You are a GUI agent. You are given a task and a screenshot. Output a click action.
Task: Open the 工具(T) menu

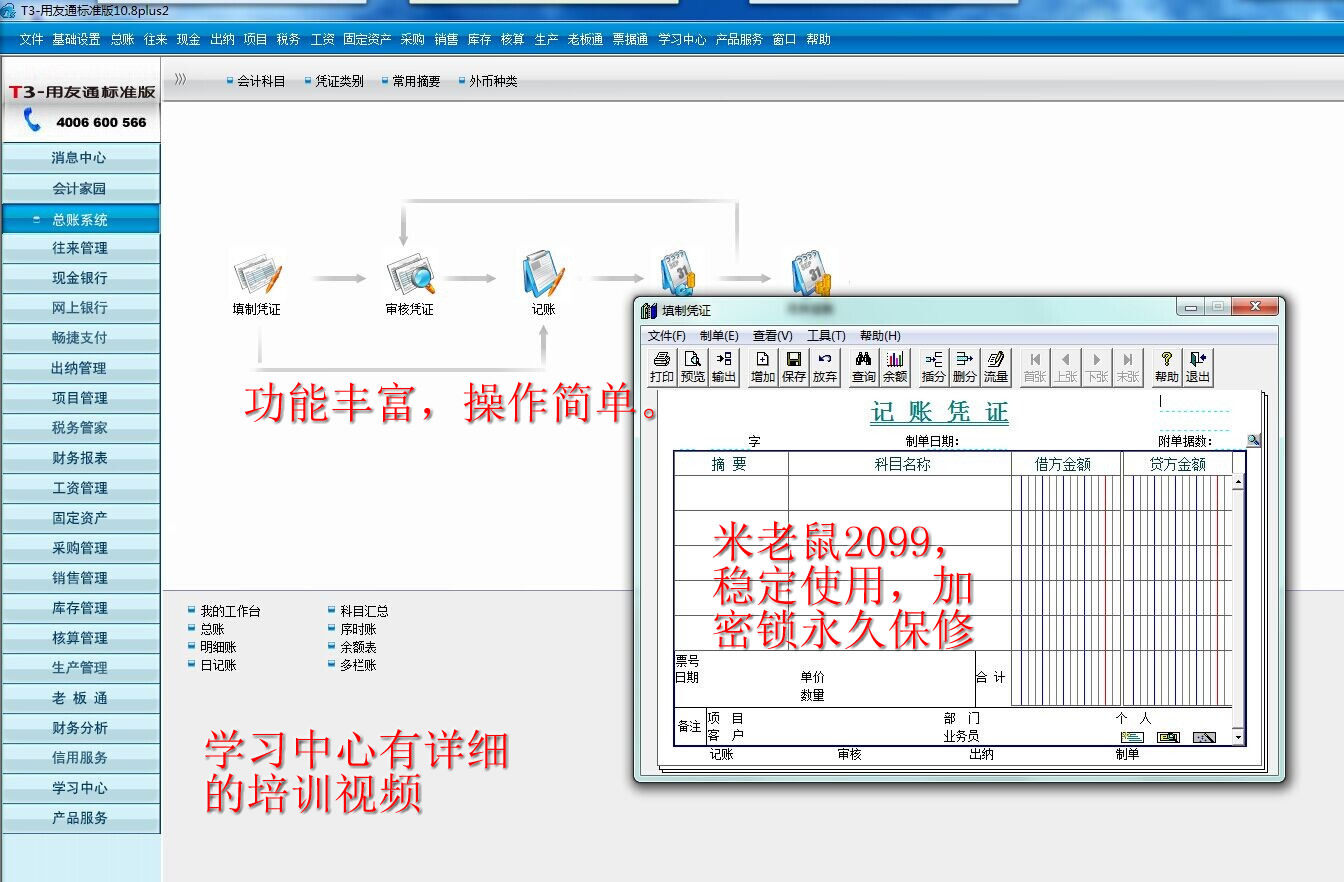[826, 336]
